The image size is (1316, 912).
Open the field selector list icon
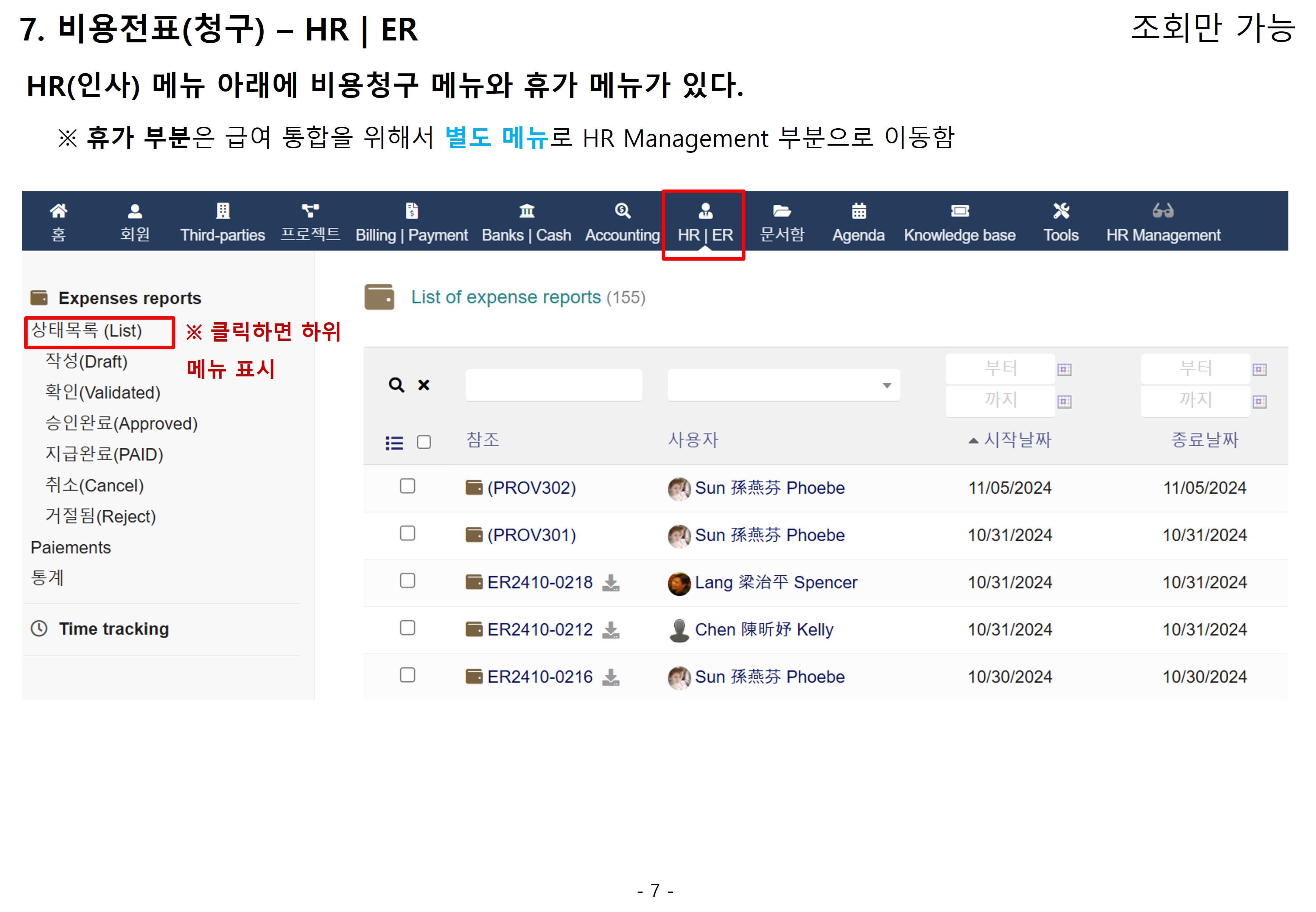pyautogui.click(x=394, y=443)
